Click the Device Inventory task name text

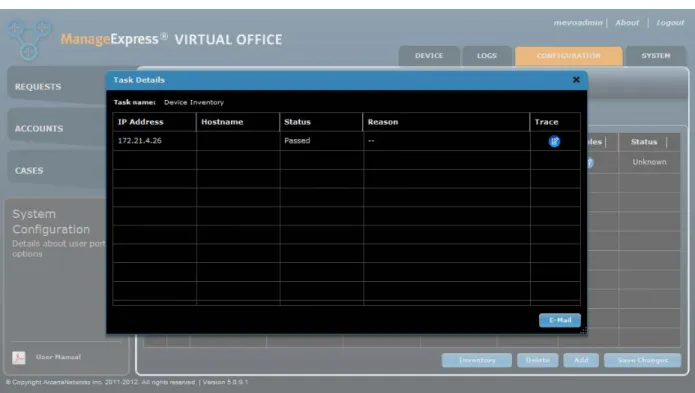(194, 102)
